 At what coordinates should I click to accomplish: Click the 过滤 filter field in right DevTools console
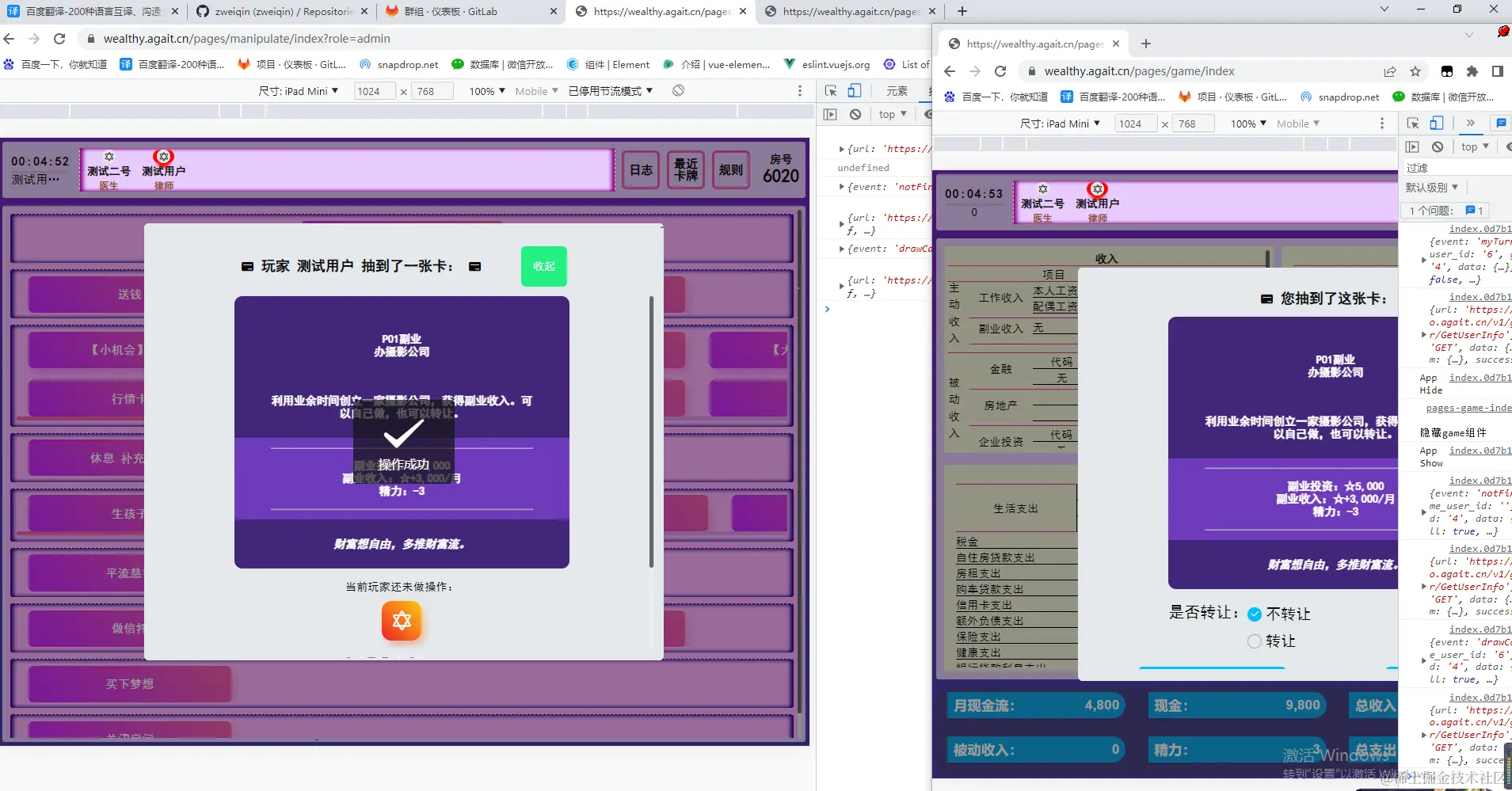coord(1456,168)
